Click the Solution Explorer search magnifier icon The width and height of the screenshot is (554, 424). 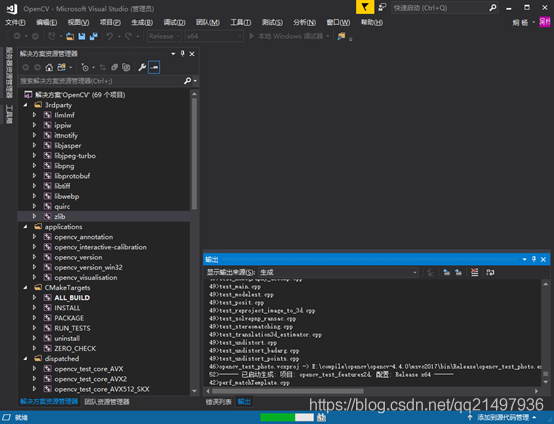[x=188, y=81]
